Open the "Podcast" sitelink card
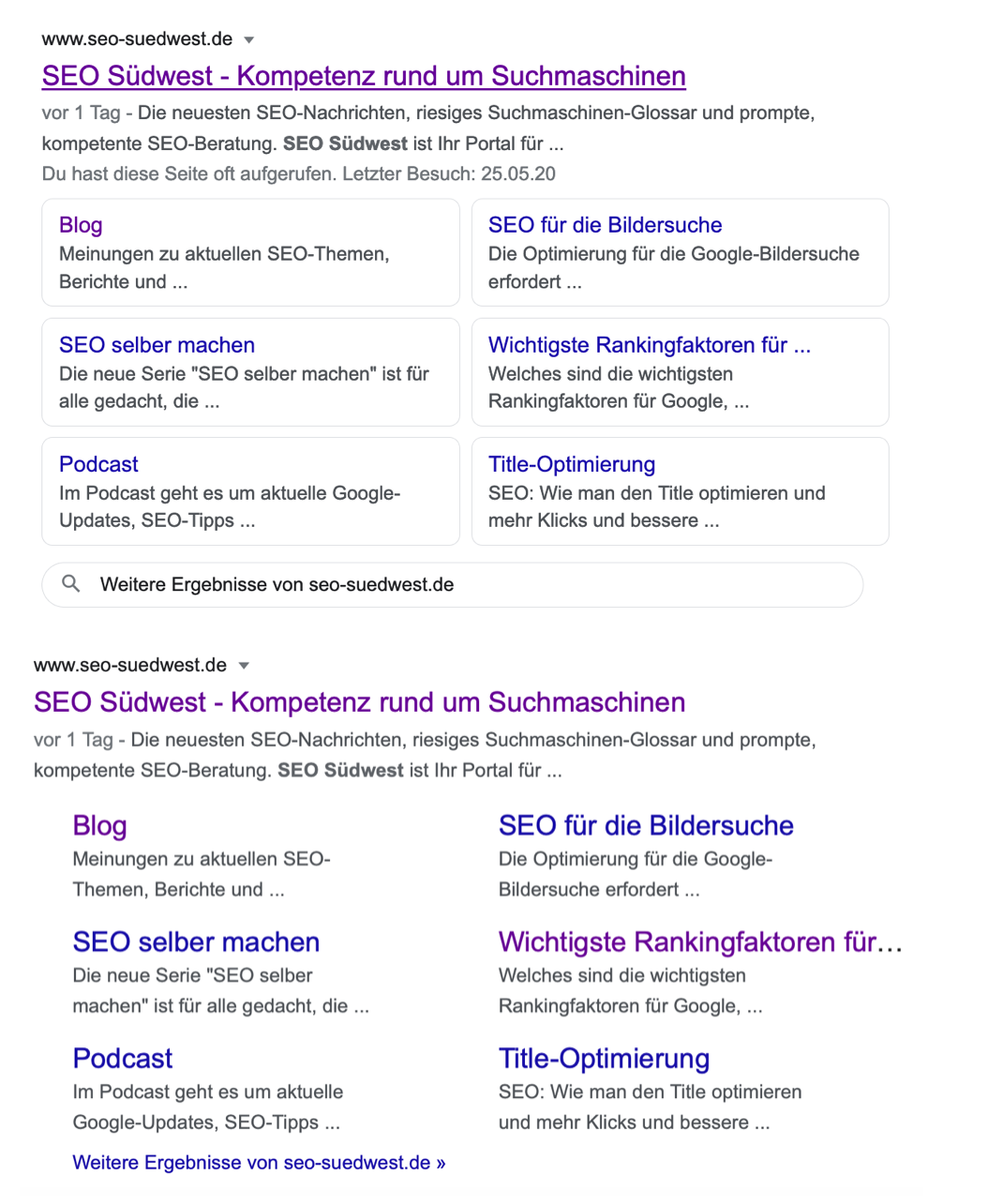 [98, 464]
